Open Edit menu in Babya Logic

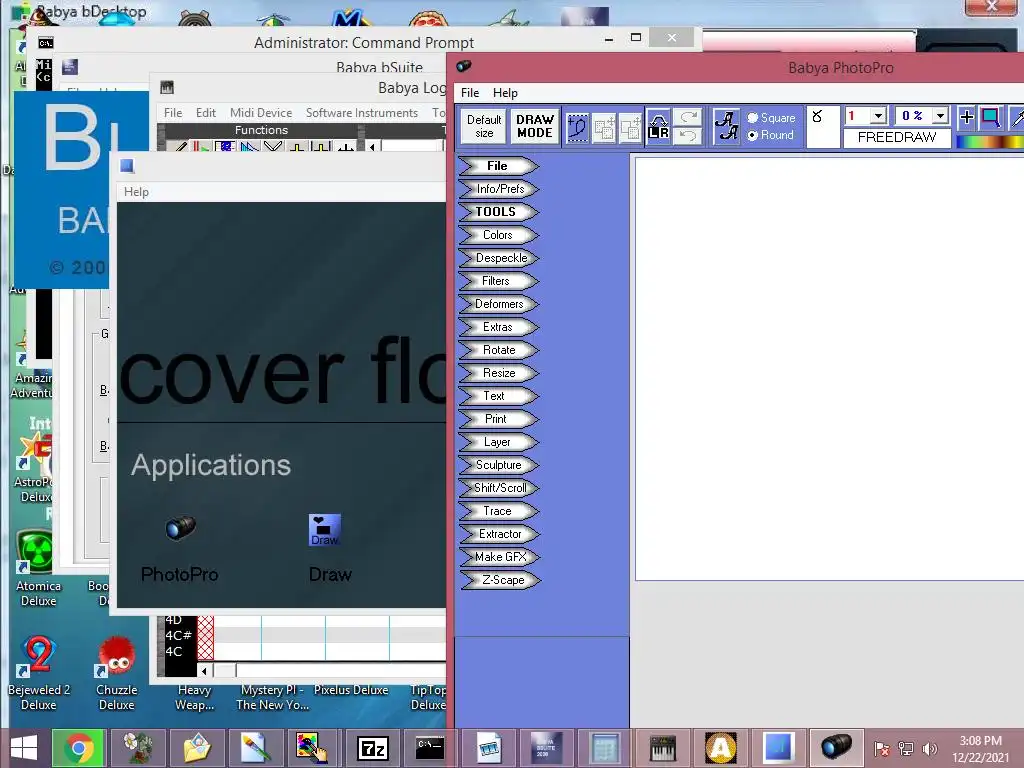(x=206, y=113)
